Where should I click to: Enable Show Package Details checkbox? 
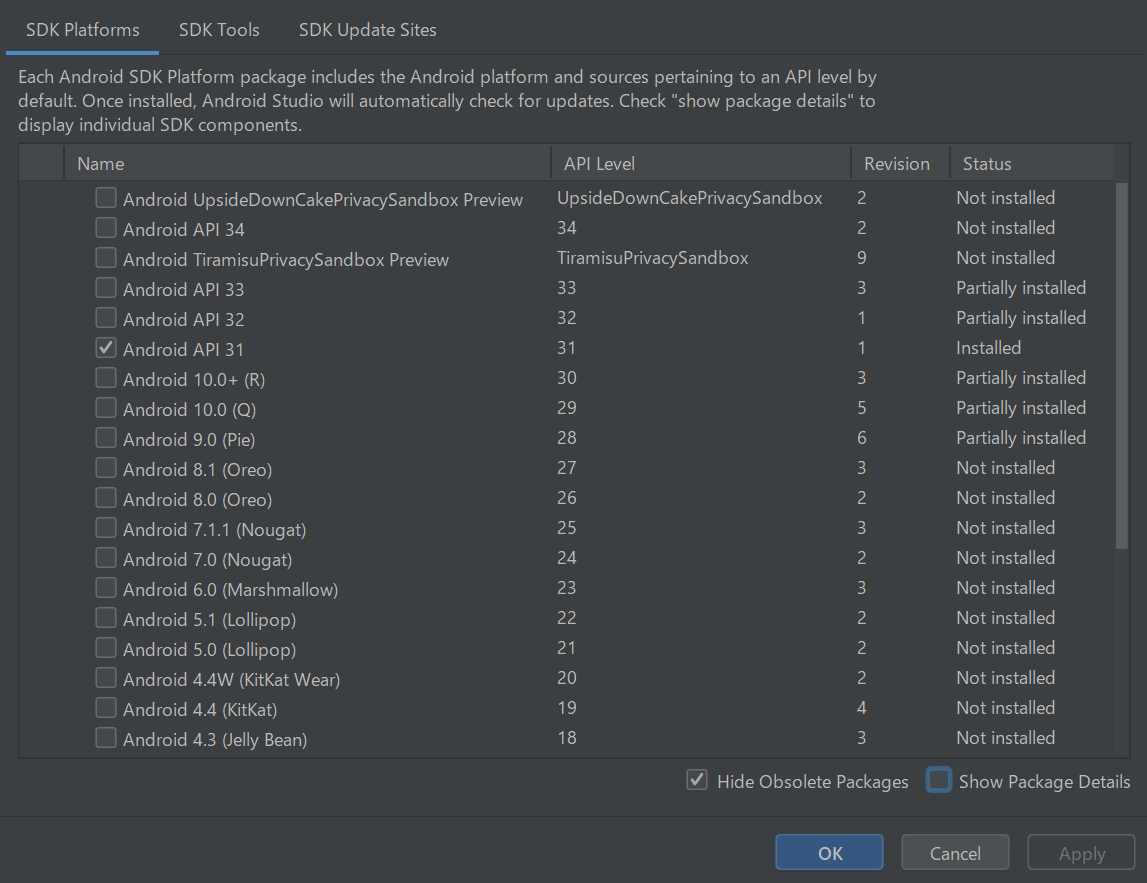[x=939, y=780]
